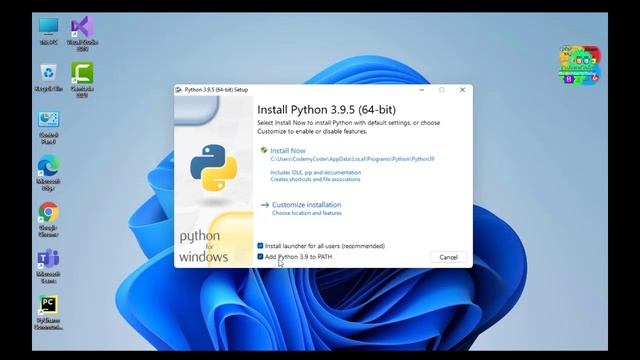Choose Customize installation option
The image size is (640, 360).
click(x=307, y=205)
